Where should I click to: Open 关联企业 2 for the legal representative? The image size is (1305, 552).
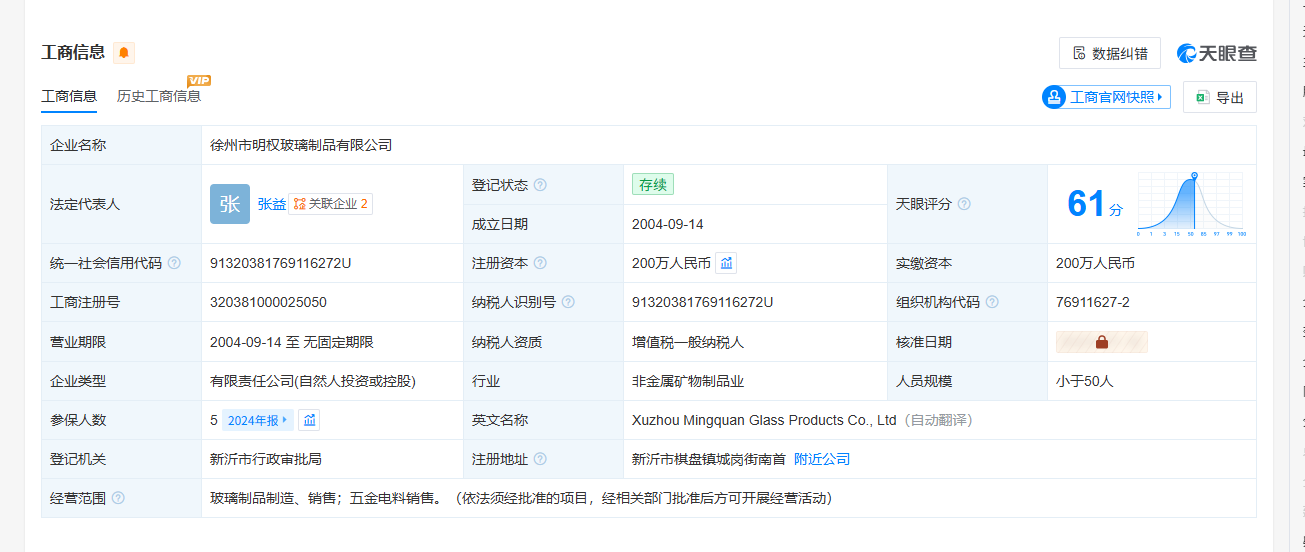[x=331, y=204]
